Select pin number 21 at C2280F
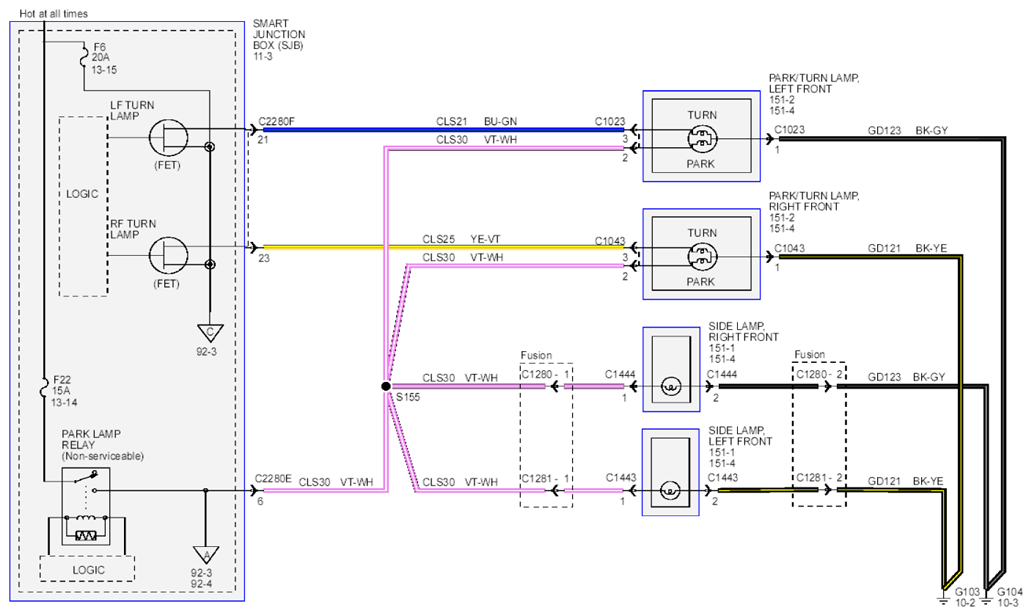Image resolution: width=1033 pixels, height=616 pixels. pos(263,140)
